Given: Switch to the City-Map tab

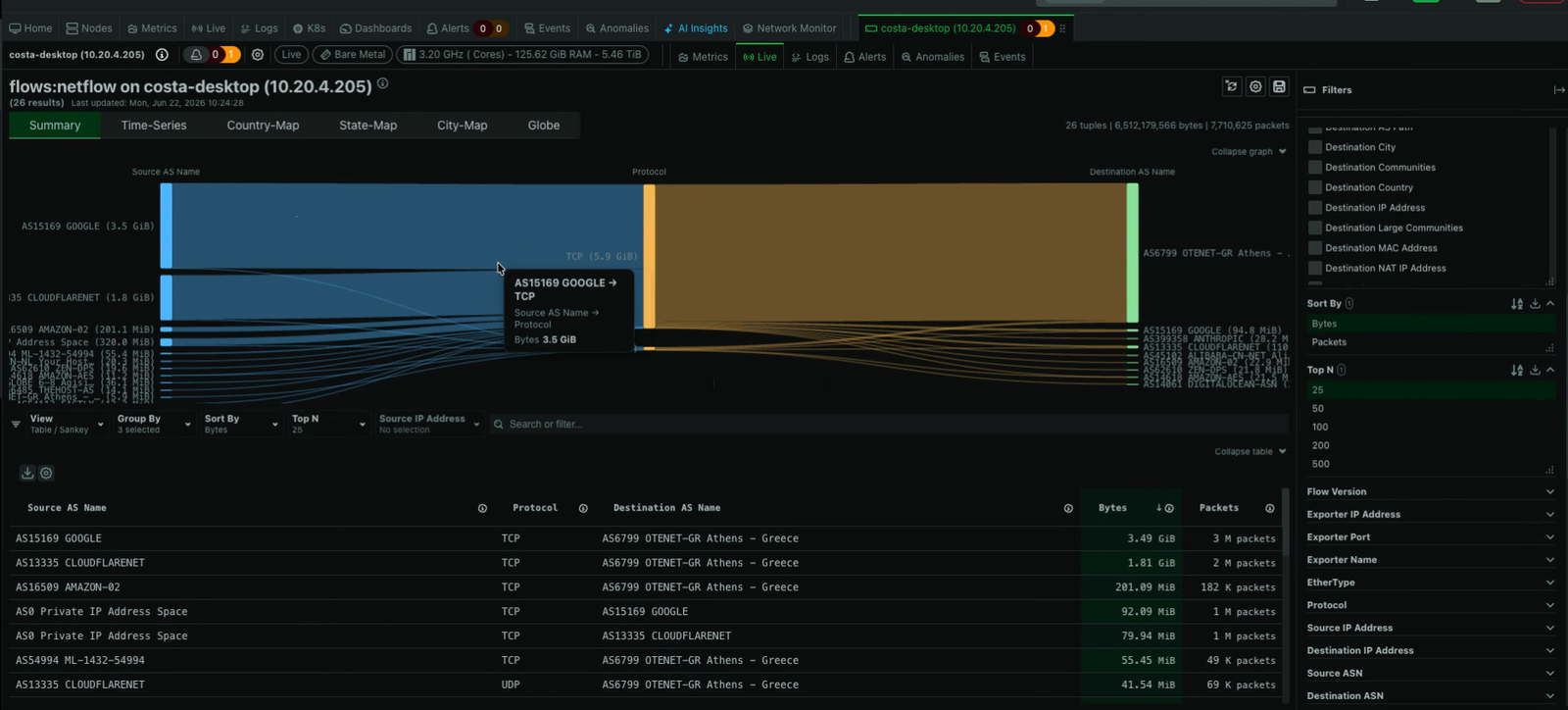Looking at the screenshot, I should 462,126.
